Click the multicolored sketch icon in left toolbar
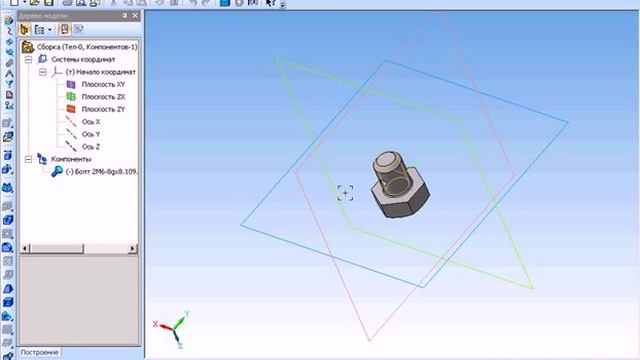Image resolution: width=640 pixels, height=360 pixels. coord(8,137)
